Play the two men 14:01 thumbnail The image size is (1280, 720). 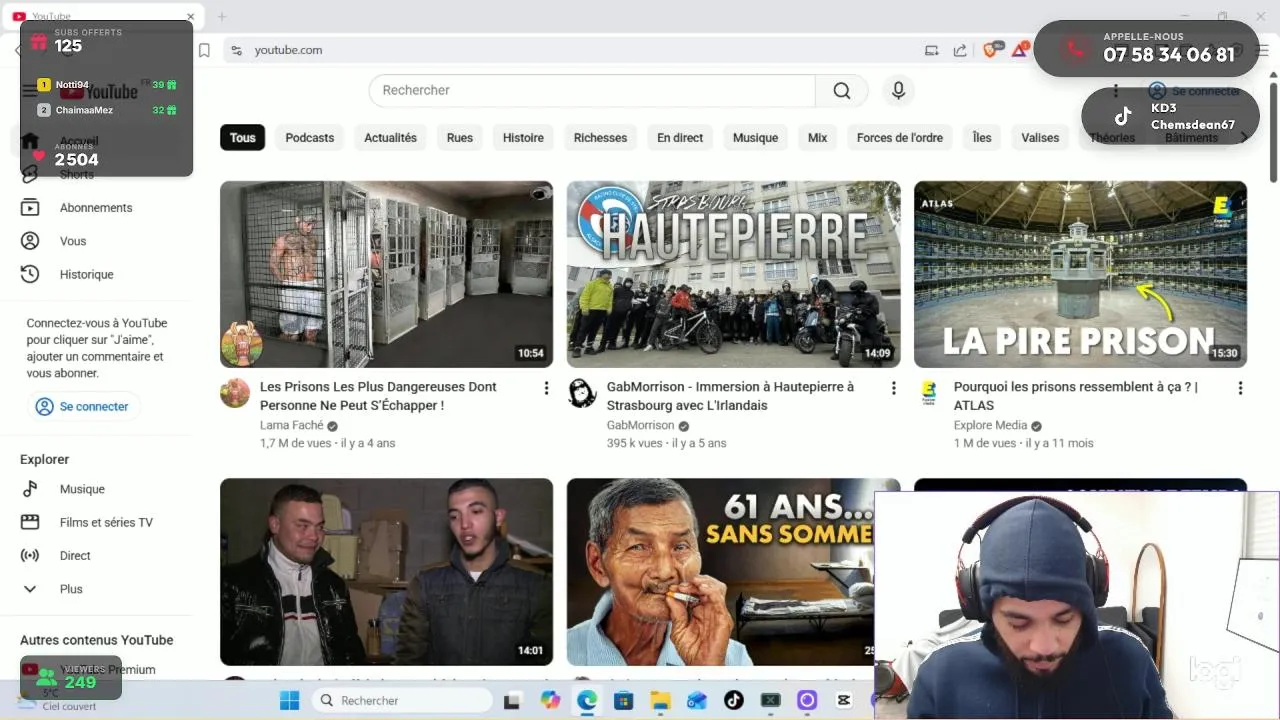(x=386, y=572)
